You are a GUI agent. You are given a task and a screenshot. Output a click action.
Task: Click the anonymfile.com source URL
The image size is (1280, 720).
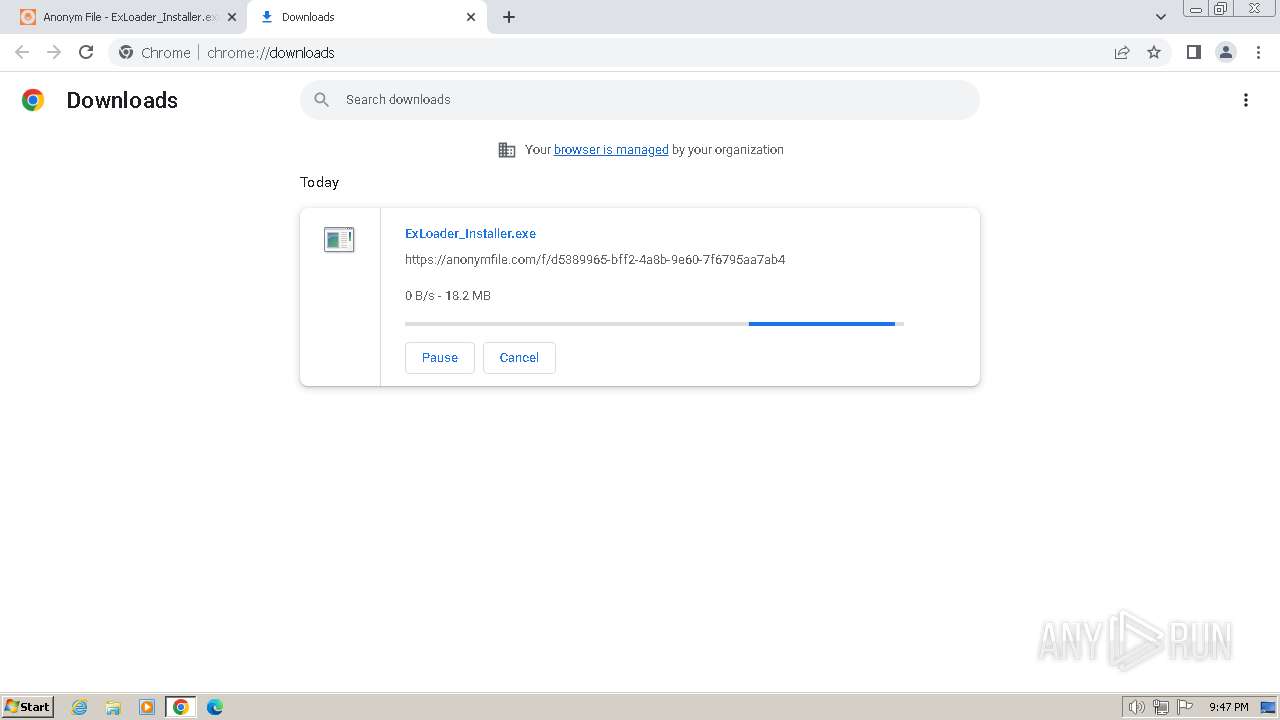[595, 259]
